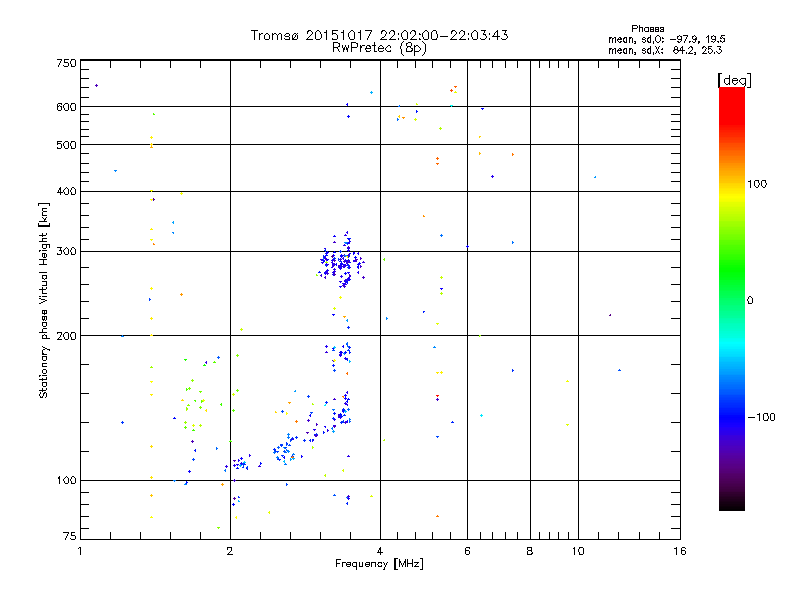Click the y-axis tick label '300'
The image size is (800, 600).
[x=66, y=252]
